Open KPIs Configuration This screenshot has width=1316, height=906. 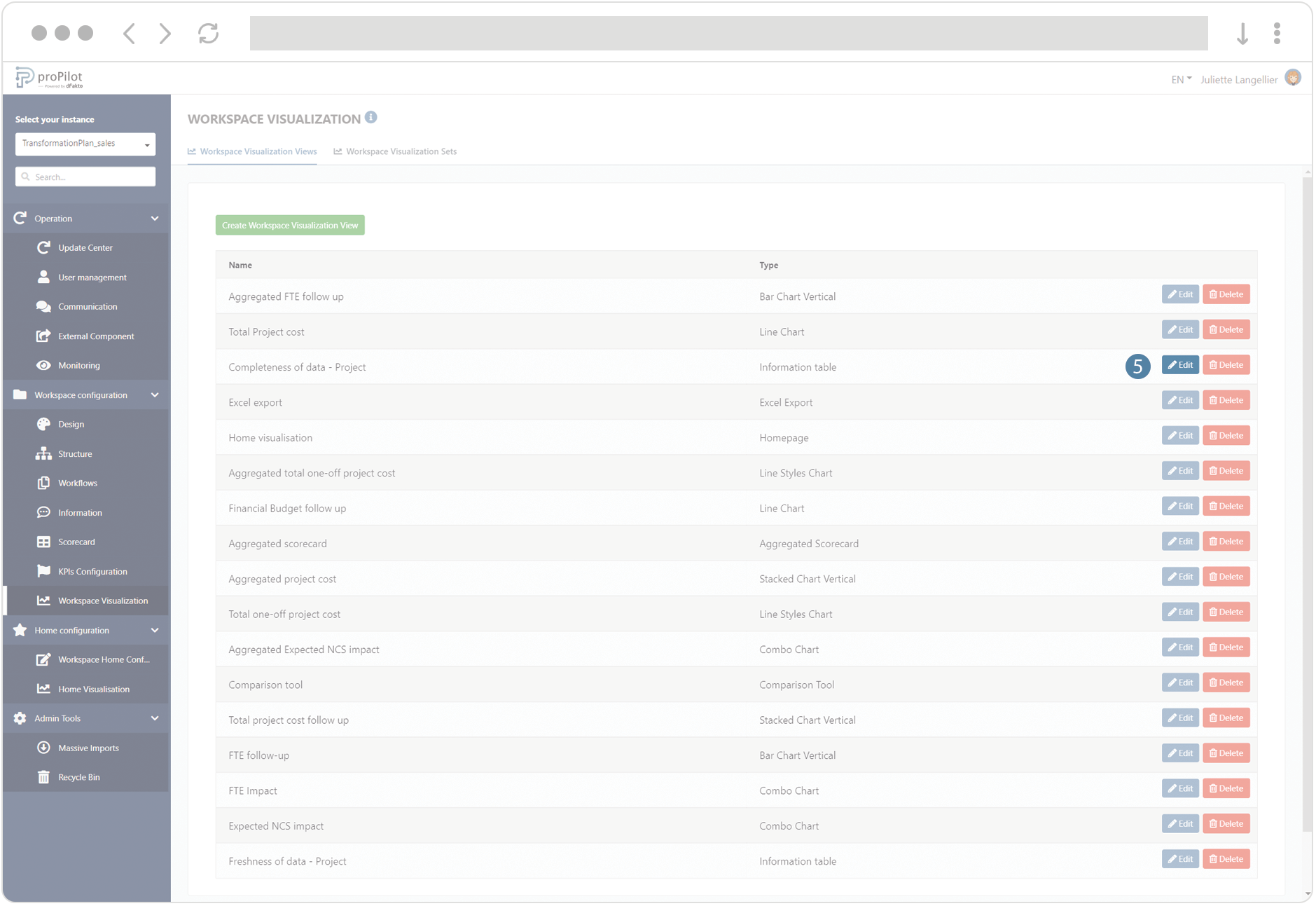(92, 571)
